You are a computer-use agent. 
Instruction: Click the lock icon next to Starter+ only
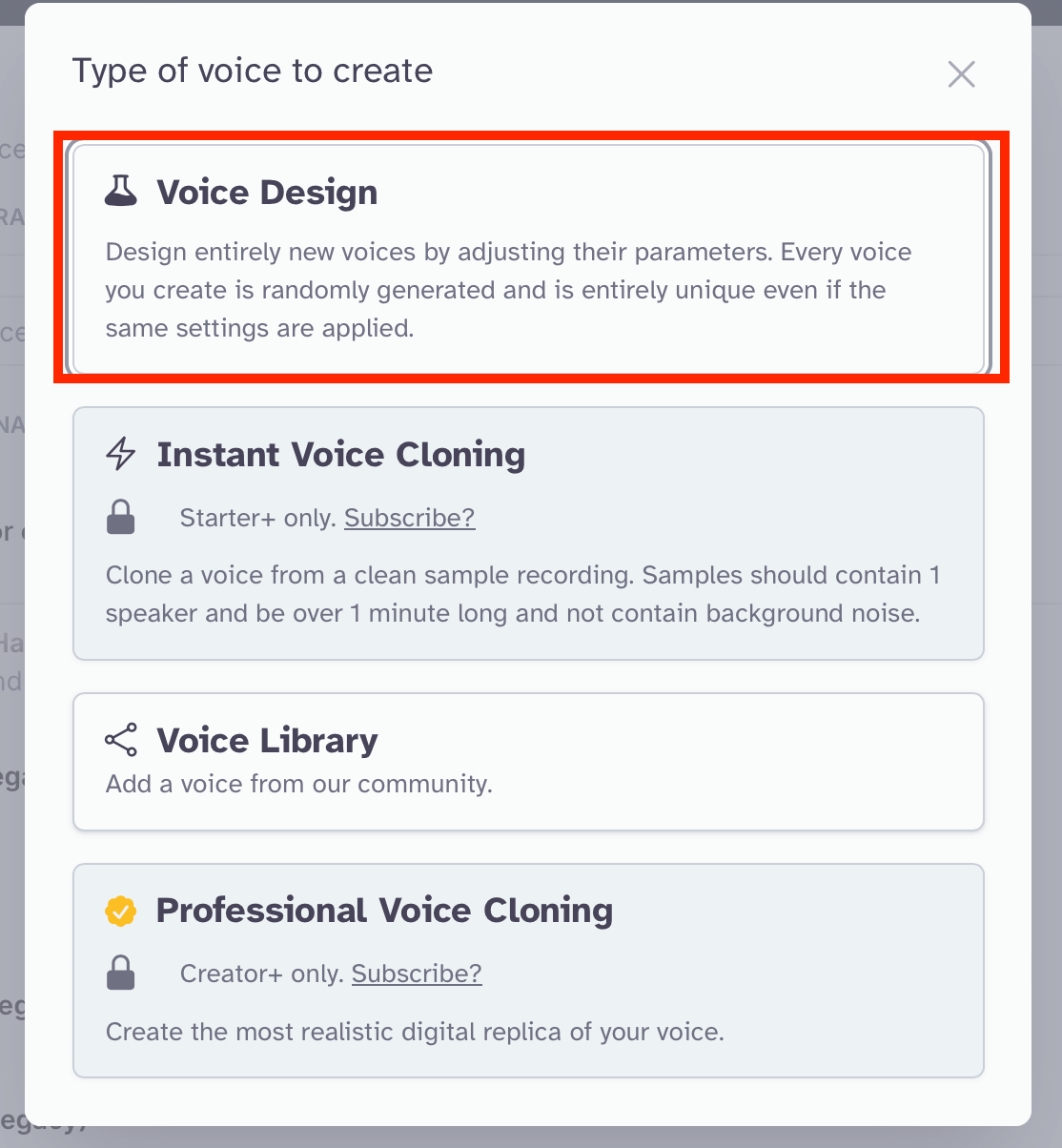120,518
